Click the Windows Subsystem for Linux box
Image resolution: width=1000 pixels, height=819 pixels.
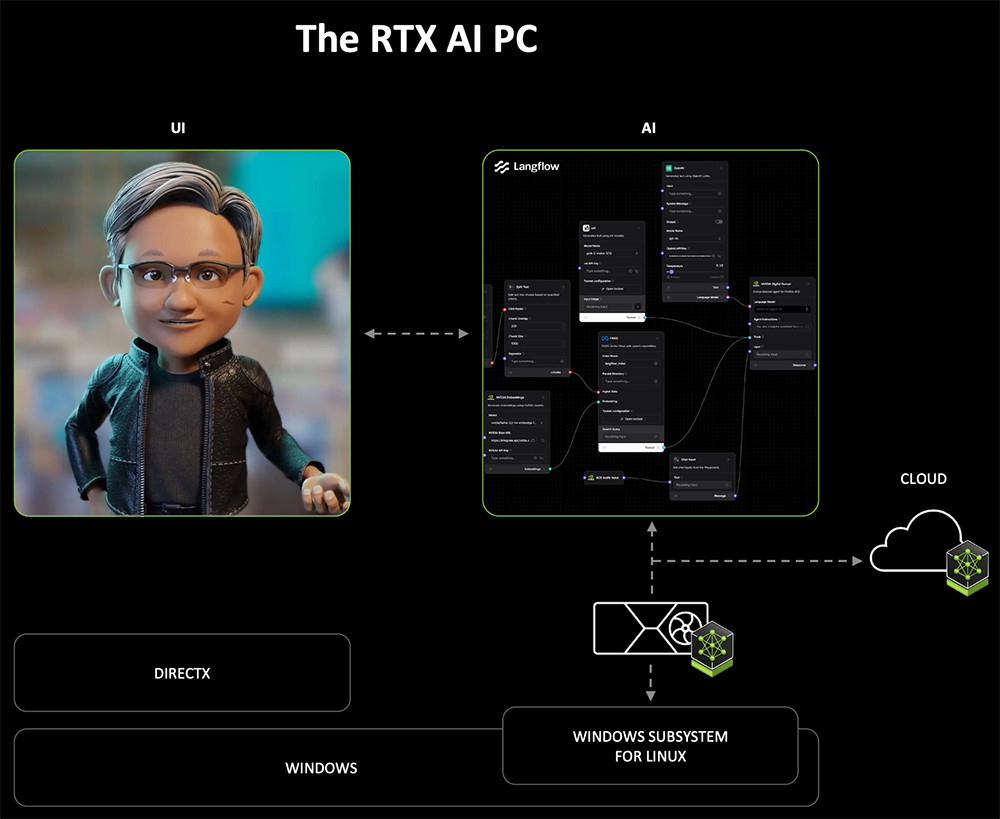click(650, 746)
